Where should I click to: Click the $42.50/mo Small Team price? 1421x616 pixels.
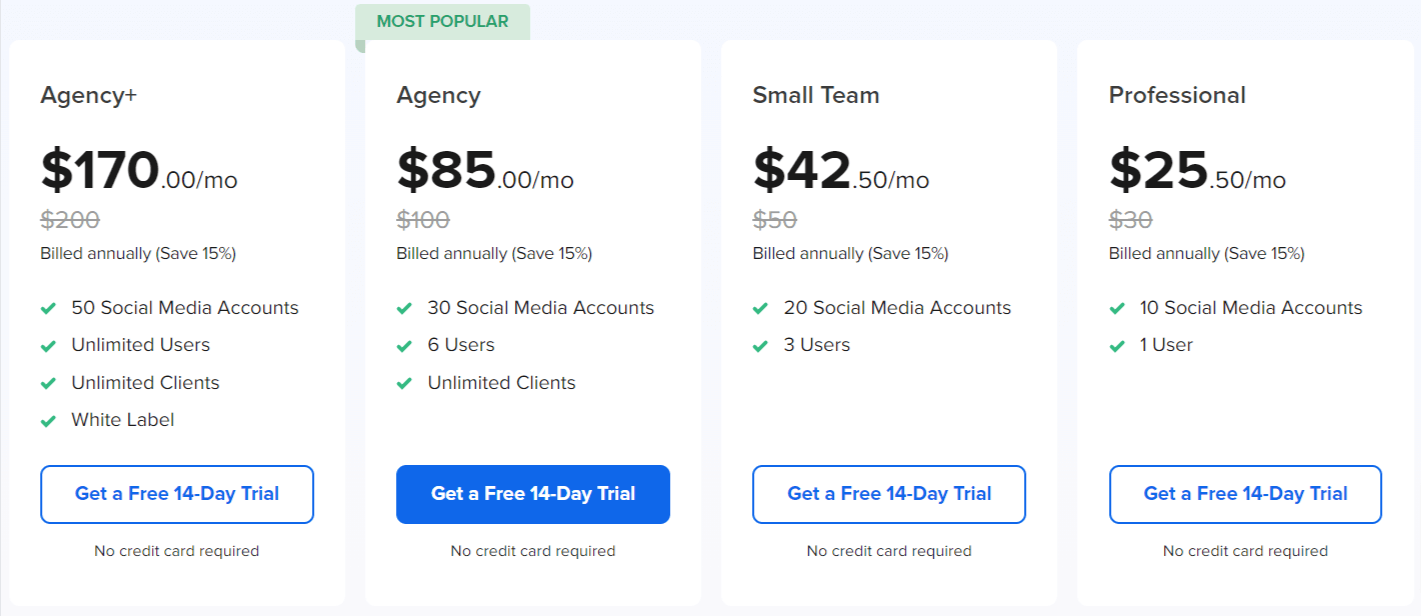pos(840,172)
